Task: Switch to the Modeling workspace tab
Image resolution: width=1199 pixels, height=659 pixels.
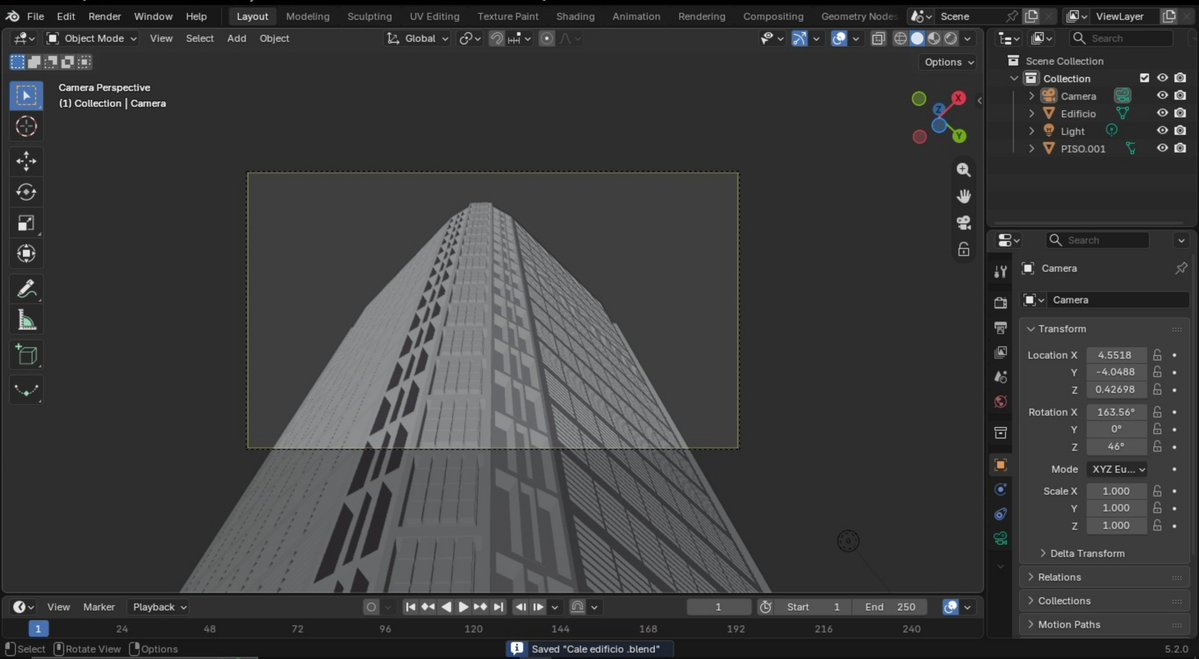Action: click(x=307, y=16)
